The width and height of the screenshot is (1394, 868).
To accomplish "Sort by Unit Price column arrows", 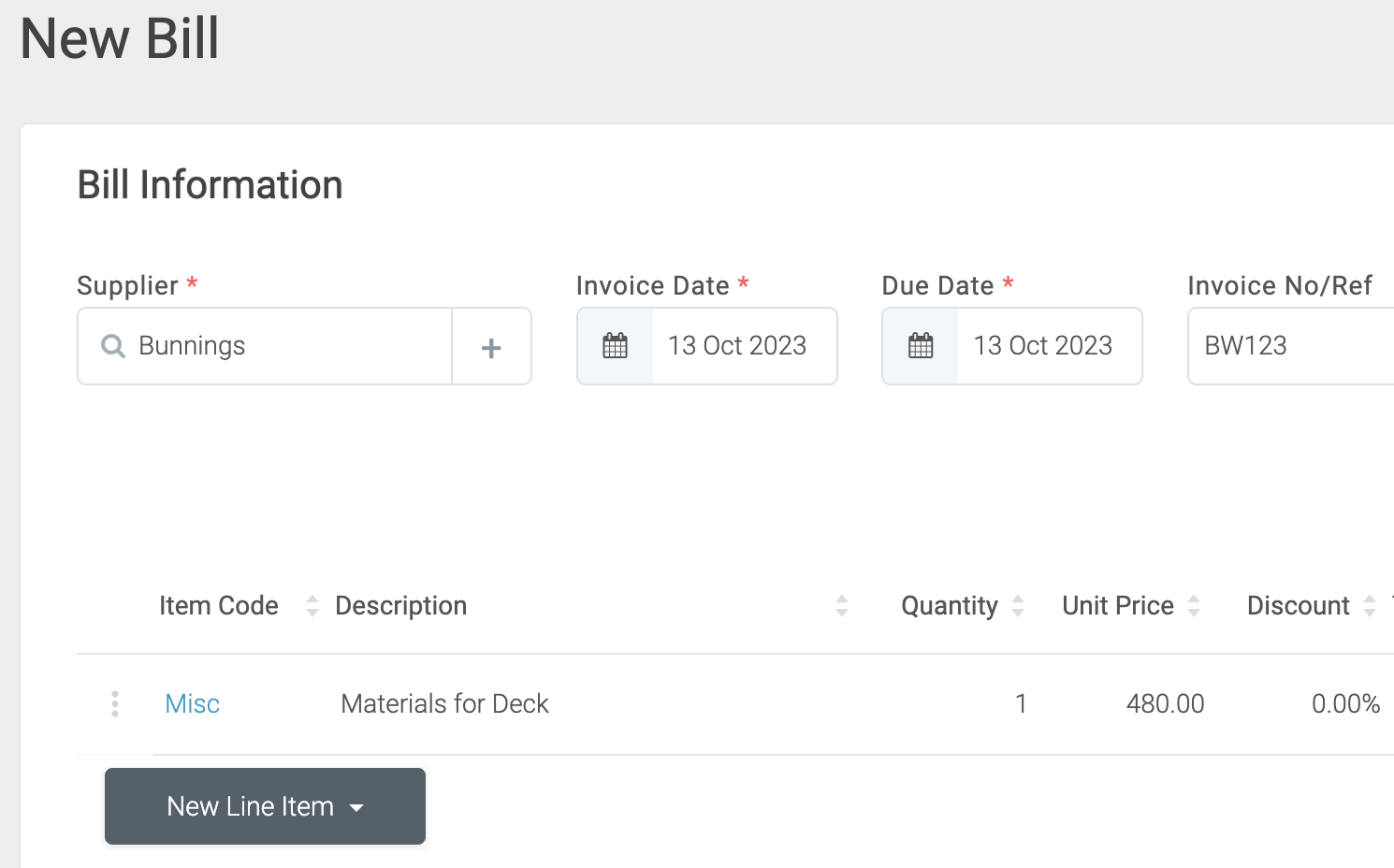I will coord(1194,606).
